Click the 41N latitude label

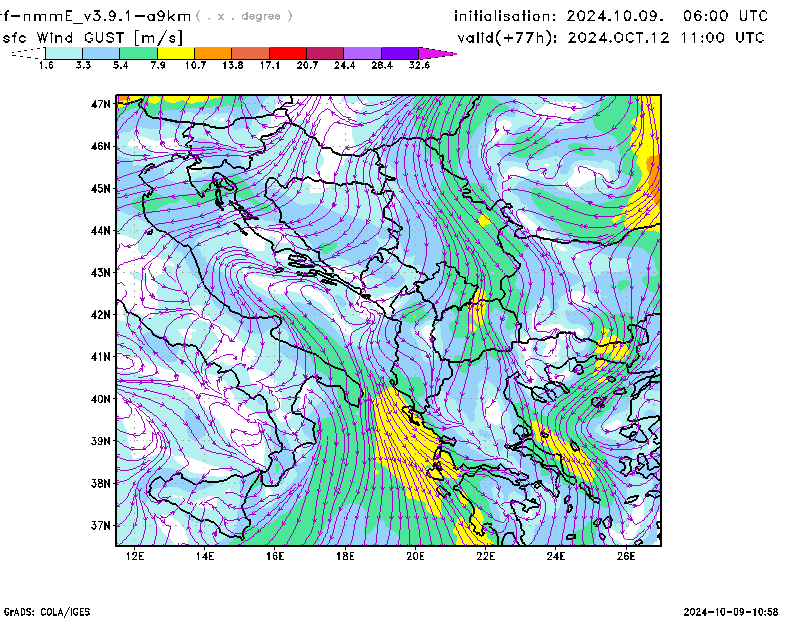click(101, 357)
